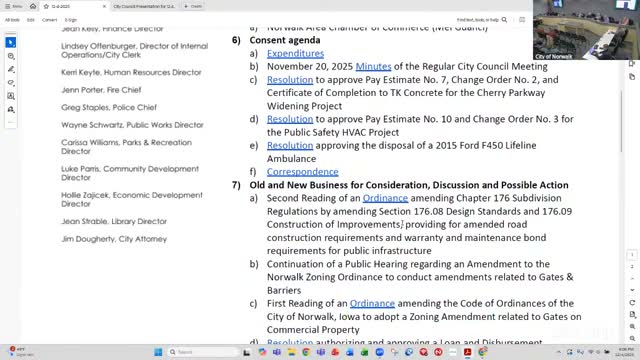Star the 12-4-2025 document tab
This screenshot has height=360, width=640.
(46, 7)
